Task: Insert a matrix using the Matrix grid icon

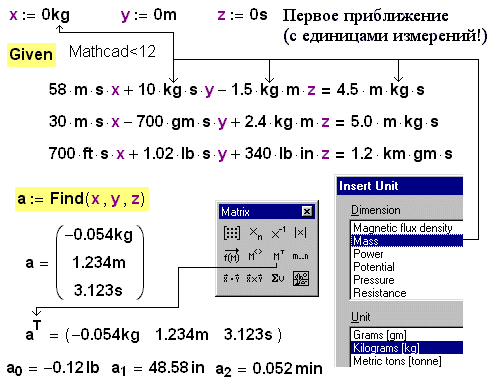Action: point(232,233)
